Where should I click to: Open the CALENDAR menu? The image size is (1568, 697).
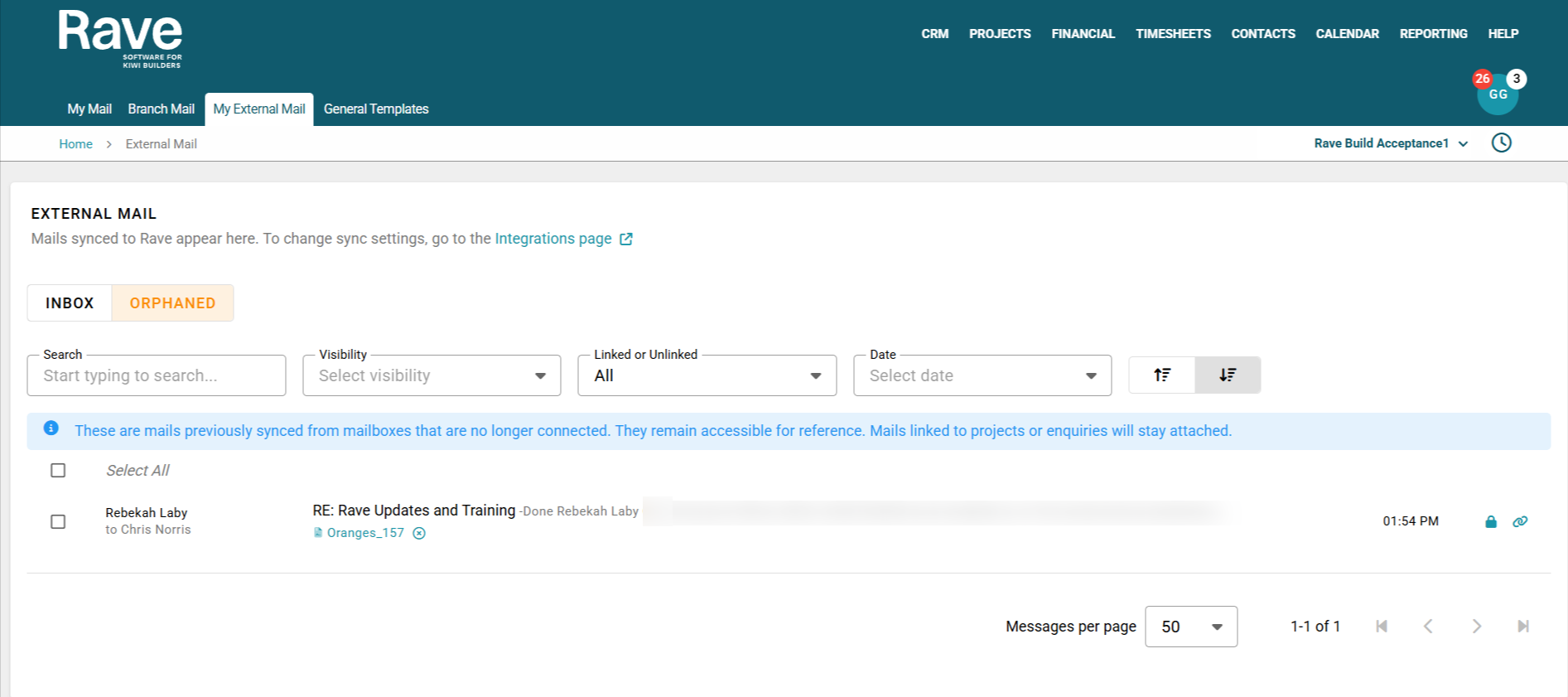[x=1347, y=34]
